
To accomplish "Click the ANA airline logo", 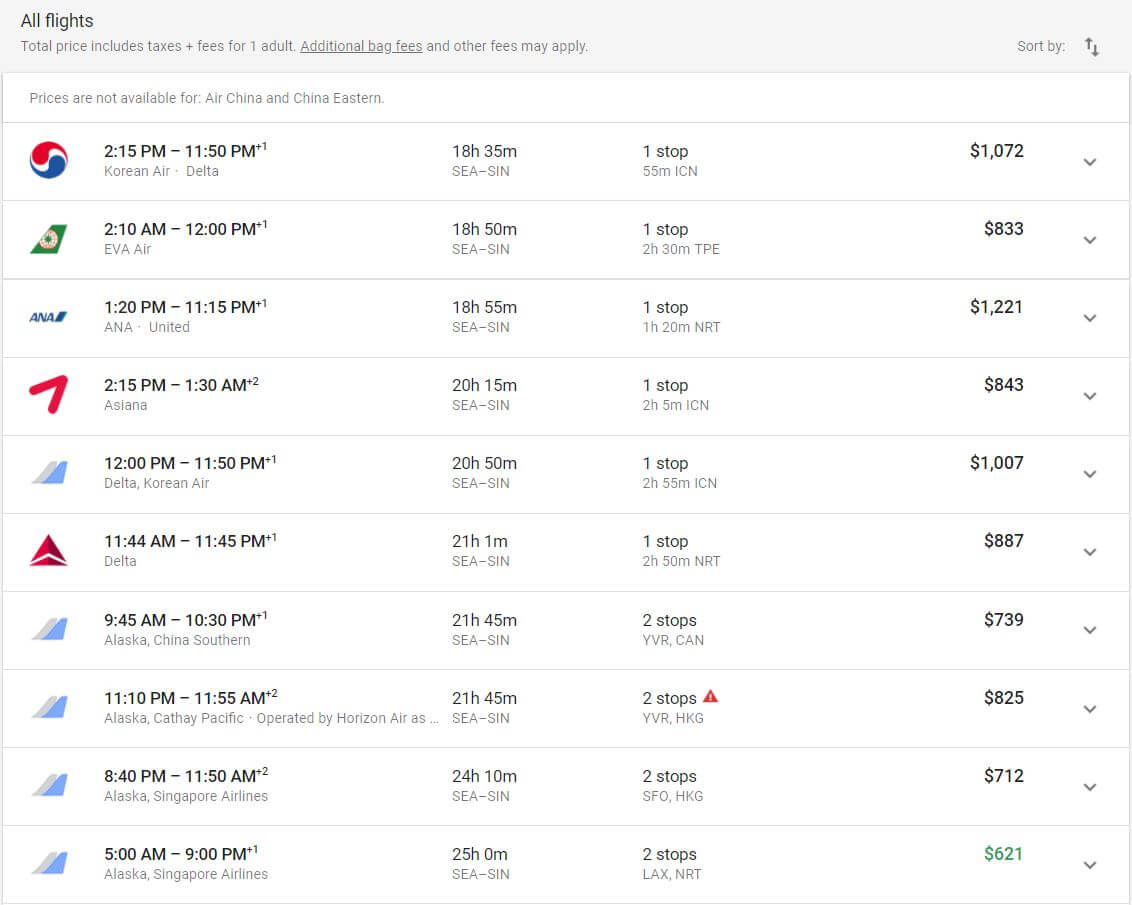I will tap(48, 317).
